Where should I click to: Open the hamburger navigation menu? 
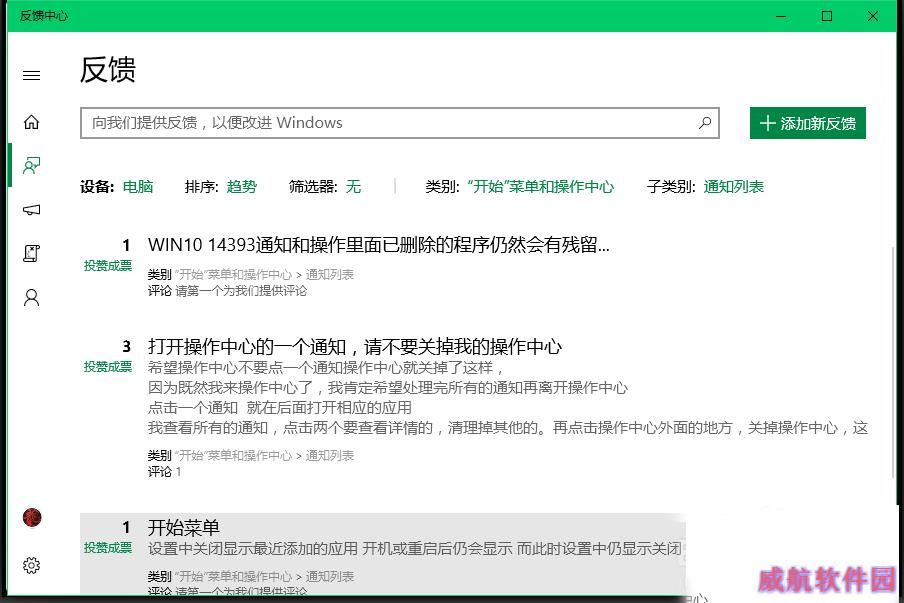pos(32,76)
